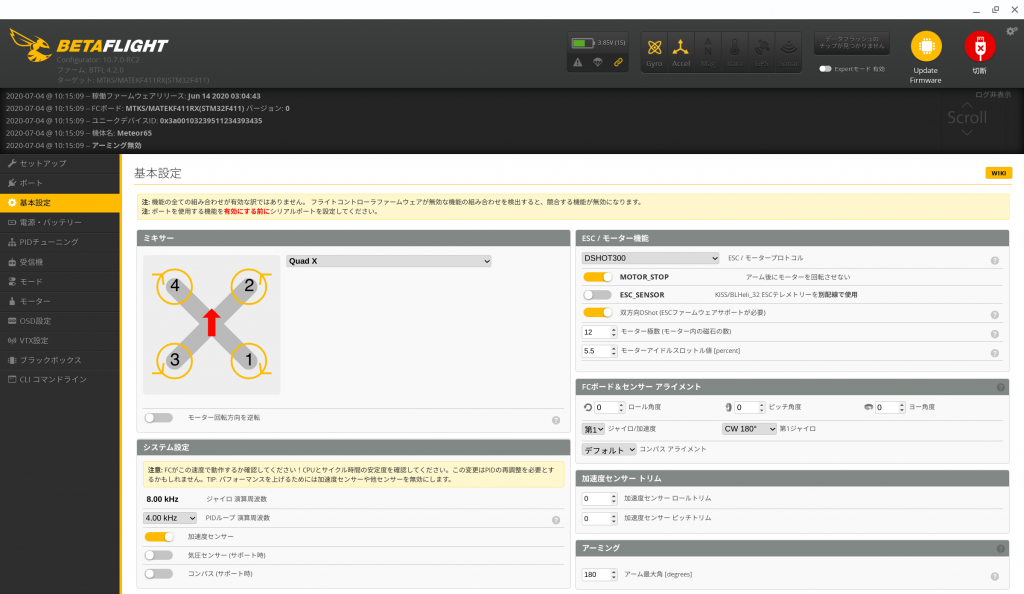Click the ログ非表示 log link

click(x=993, y=95)
